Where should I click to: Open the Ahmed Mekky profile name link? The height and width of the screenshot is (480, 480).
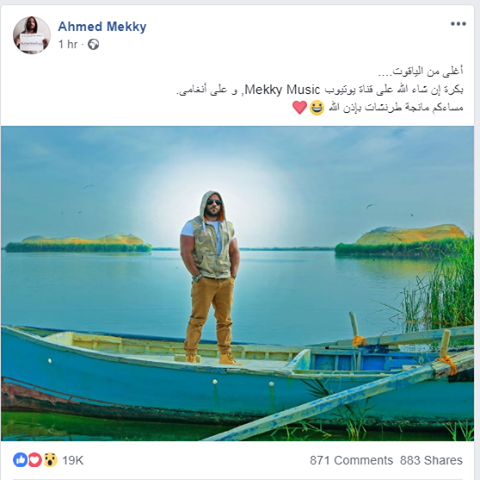[x=102, y=26]
